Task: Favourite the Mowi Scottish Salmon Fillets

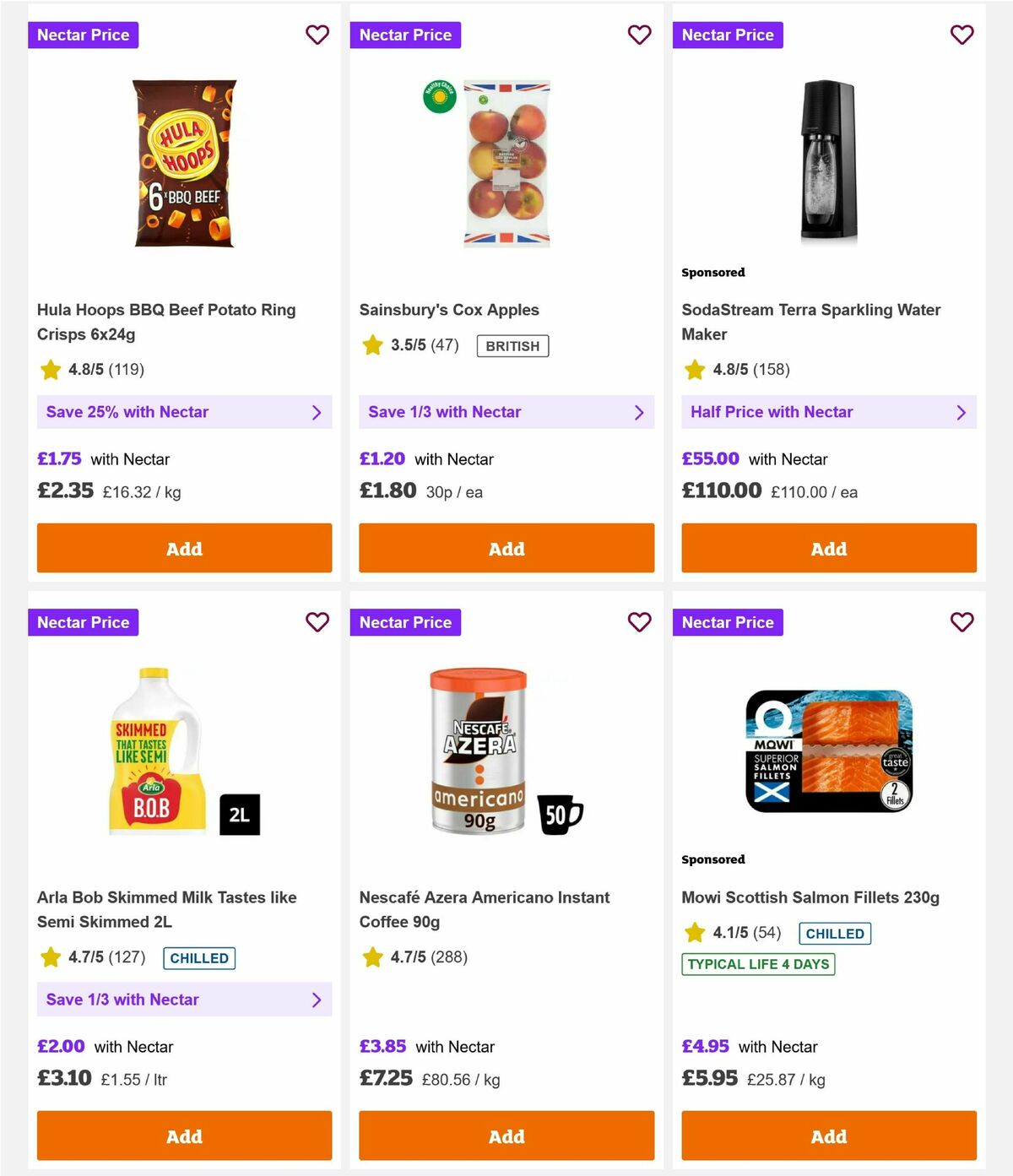Action: [x=962, y=622]
